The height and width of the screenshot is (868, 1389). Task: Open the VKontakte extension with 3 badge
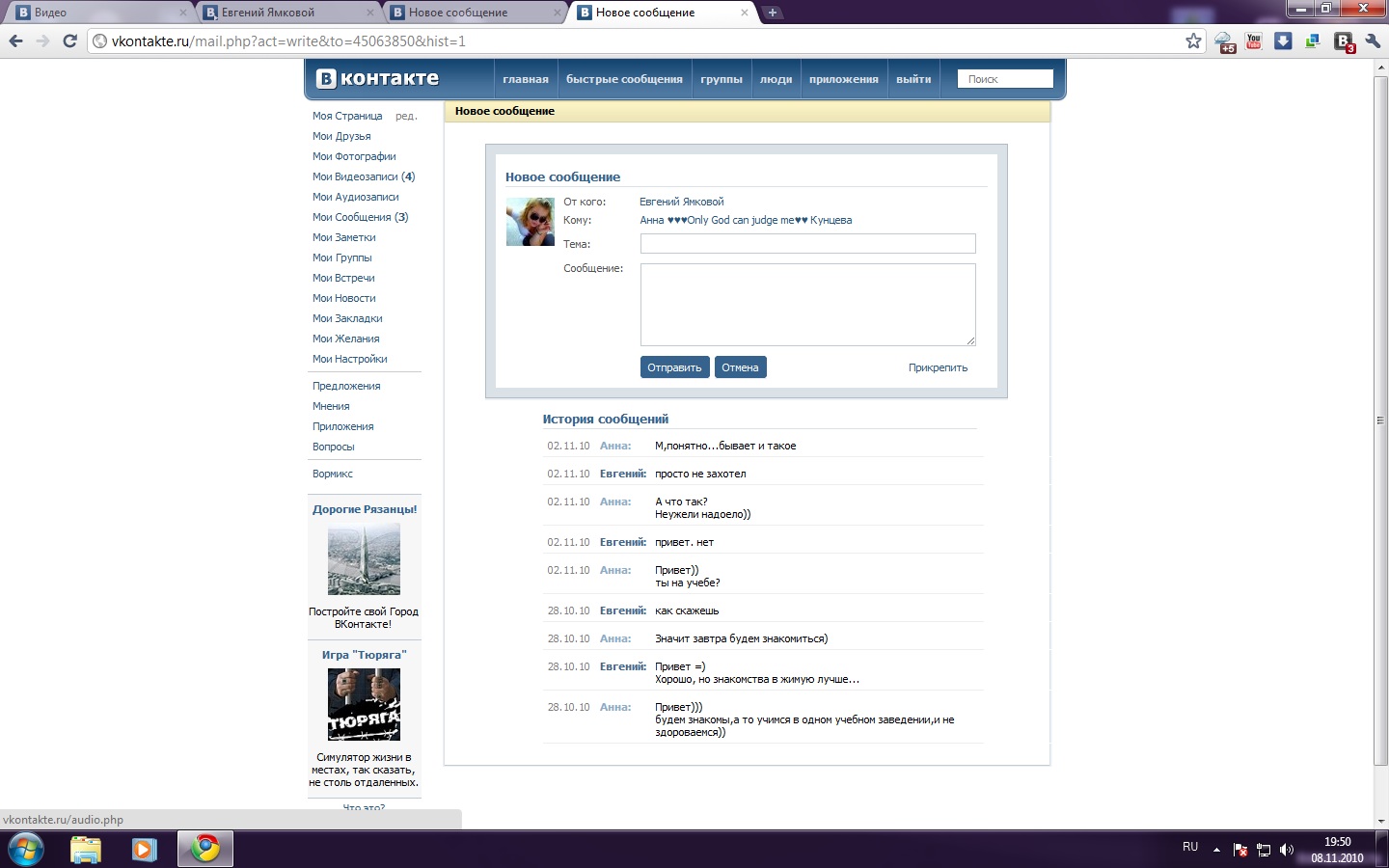(x=1344, y=42)
